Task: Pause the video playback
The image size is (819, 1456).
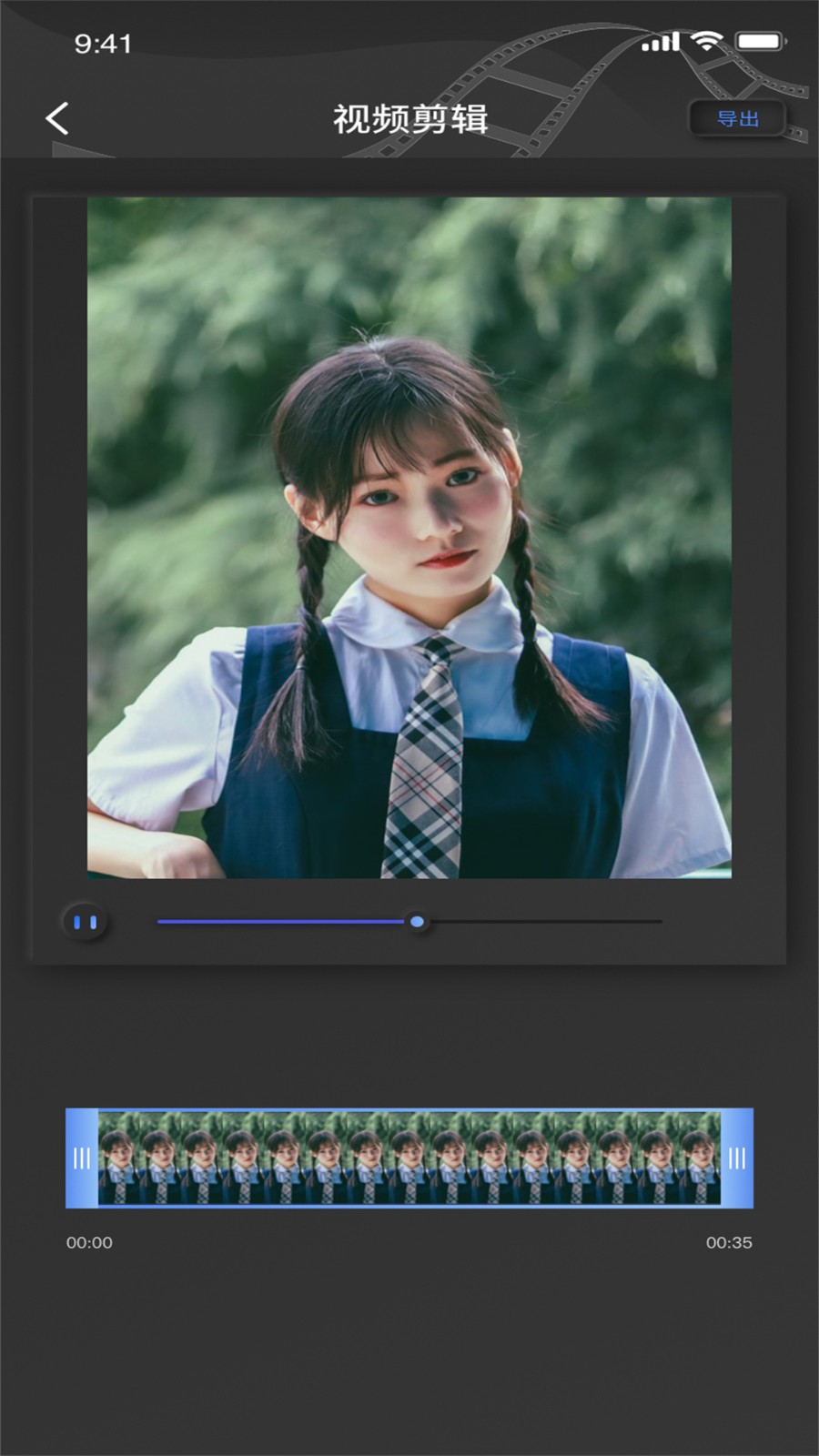Action: pyautogui.click(x=86, y=922)
